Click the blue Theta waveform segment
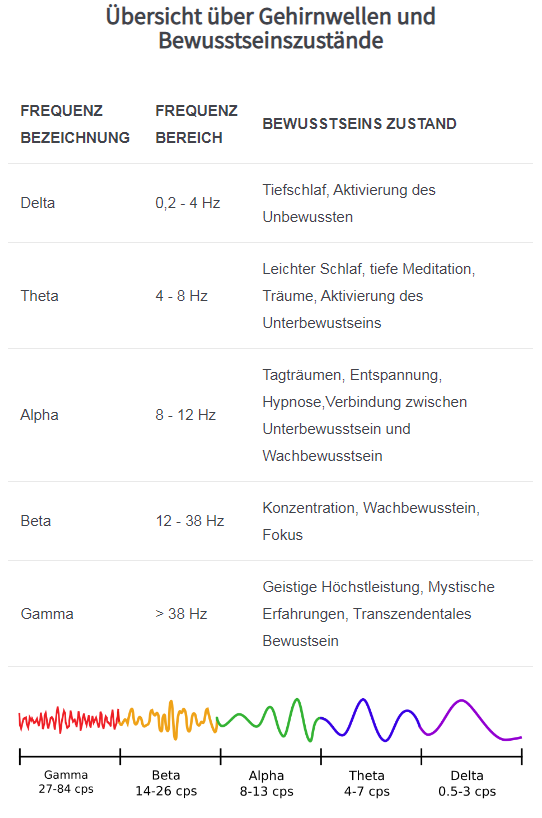 pyautogui.click(x=371, y=720)
